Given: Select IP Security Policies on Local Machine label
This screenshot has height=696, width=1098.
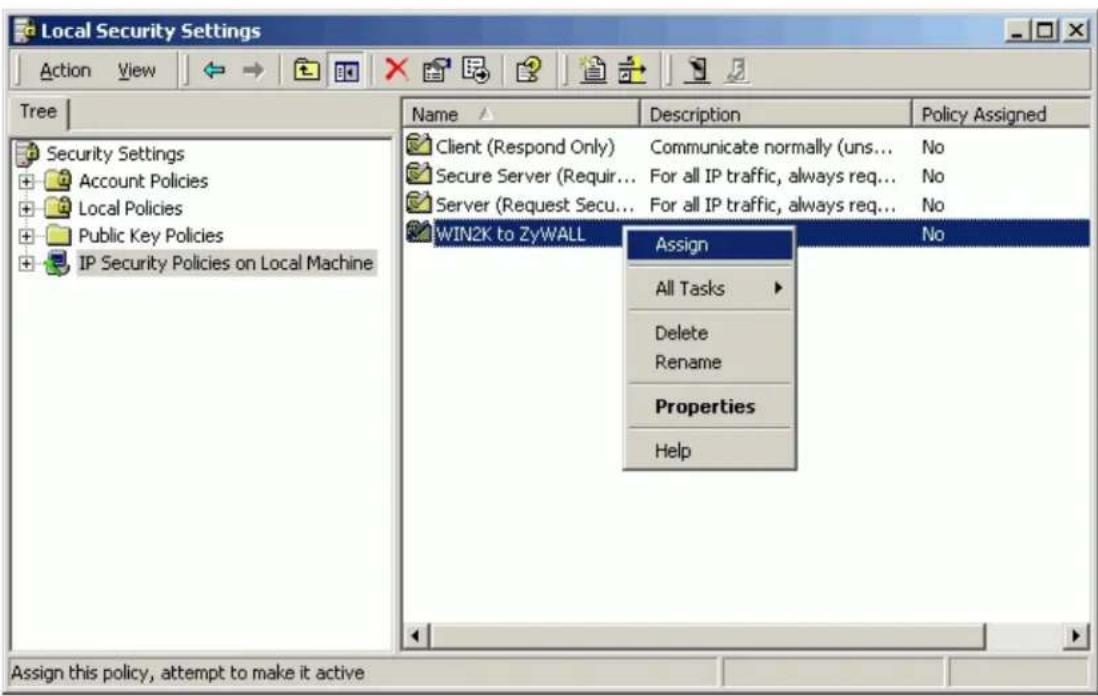Looking at the screenshot, I should click(x=225, y=263).
